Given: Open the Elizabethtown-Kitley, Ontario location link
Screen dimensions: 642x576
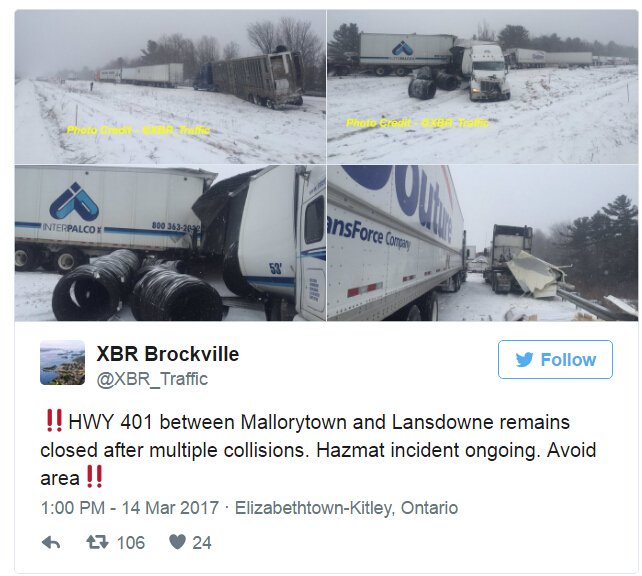Looking at the screenshot, I should point(346,508).
